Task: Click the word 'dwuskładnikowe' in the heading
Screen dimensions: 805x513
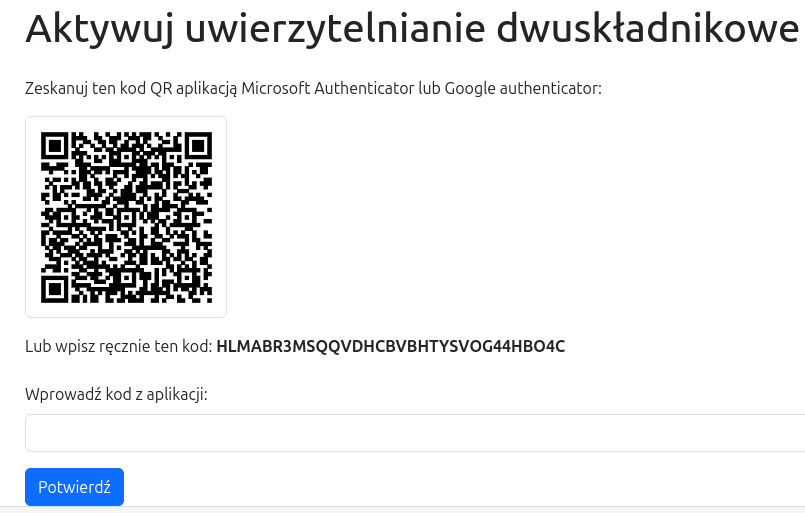Action: click(648, 29)
